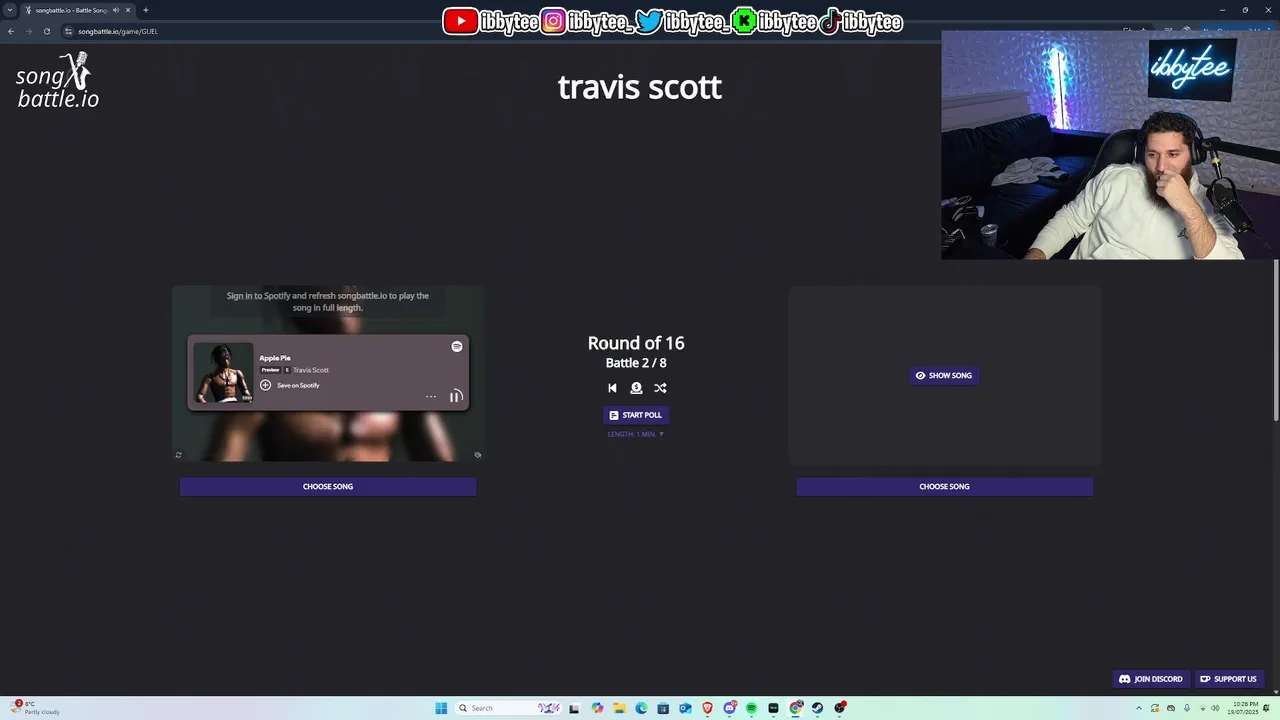Open Microsoft Store from the taskbar
Image resolution: width=1280 pixels, height=720 pixels.
[x=663, y=708]
